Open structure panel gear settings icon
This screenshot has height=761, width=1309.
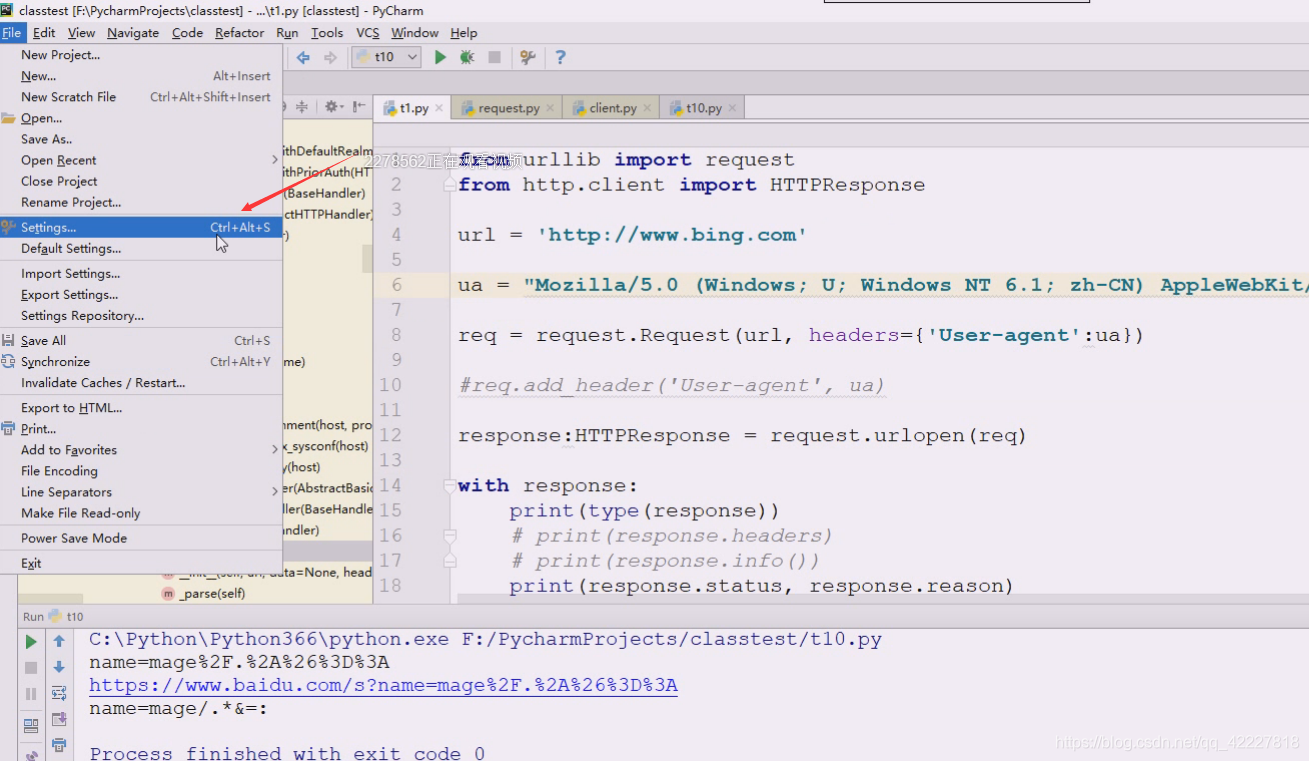332,107
